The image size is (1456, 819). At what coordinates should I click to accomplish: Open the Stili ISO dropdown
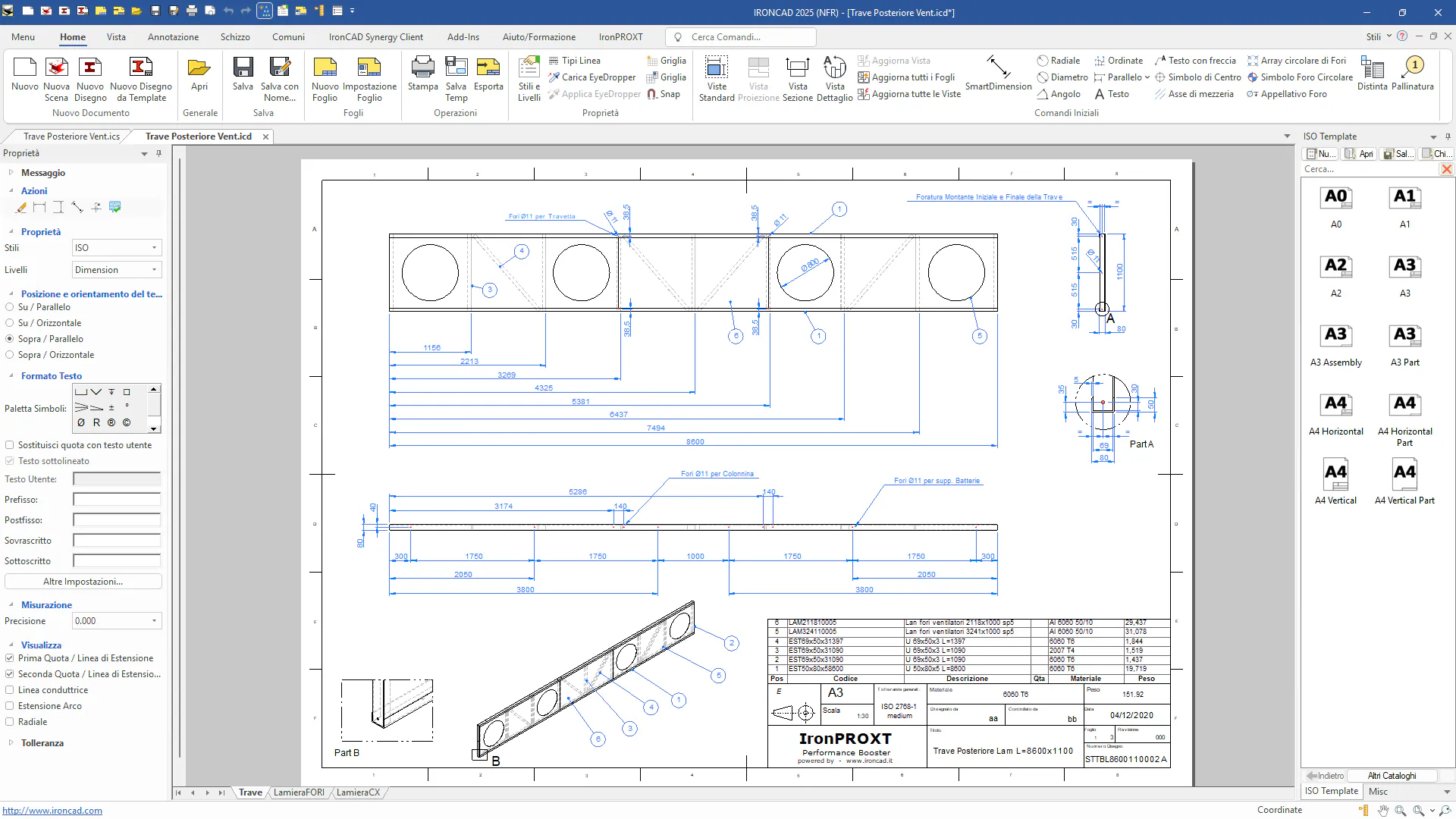[x=117, y=248]
